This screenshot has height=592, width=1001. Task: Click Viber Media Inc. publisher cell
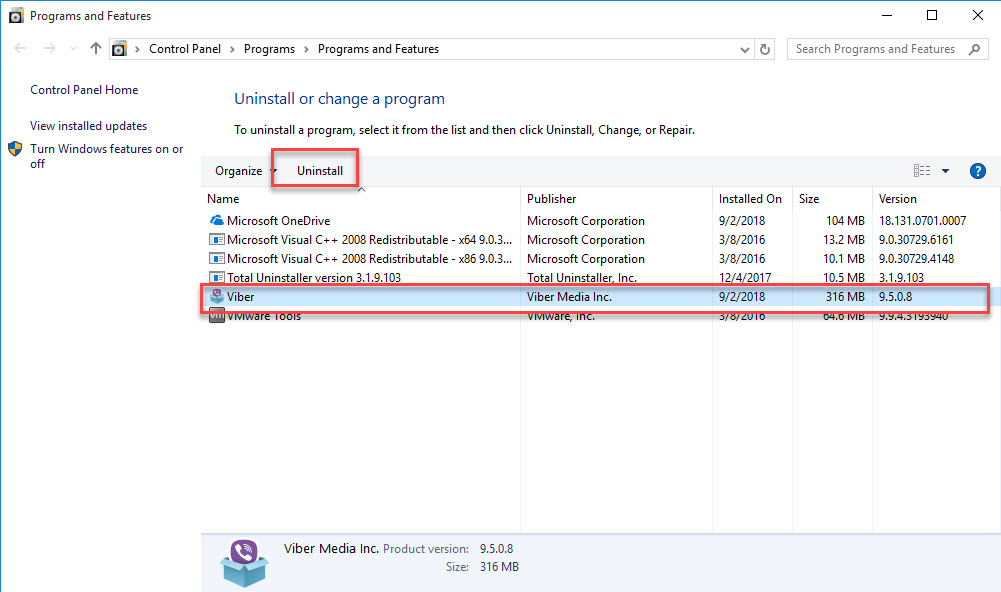tap(569, 297)
